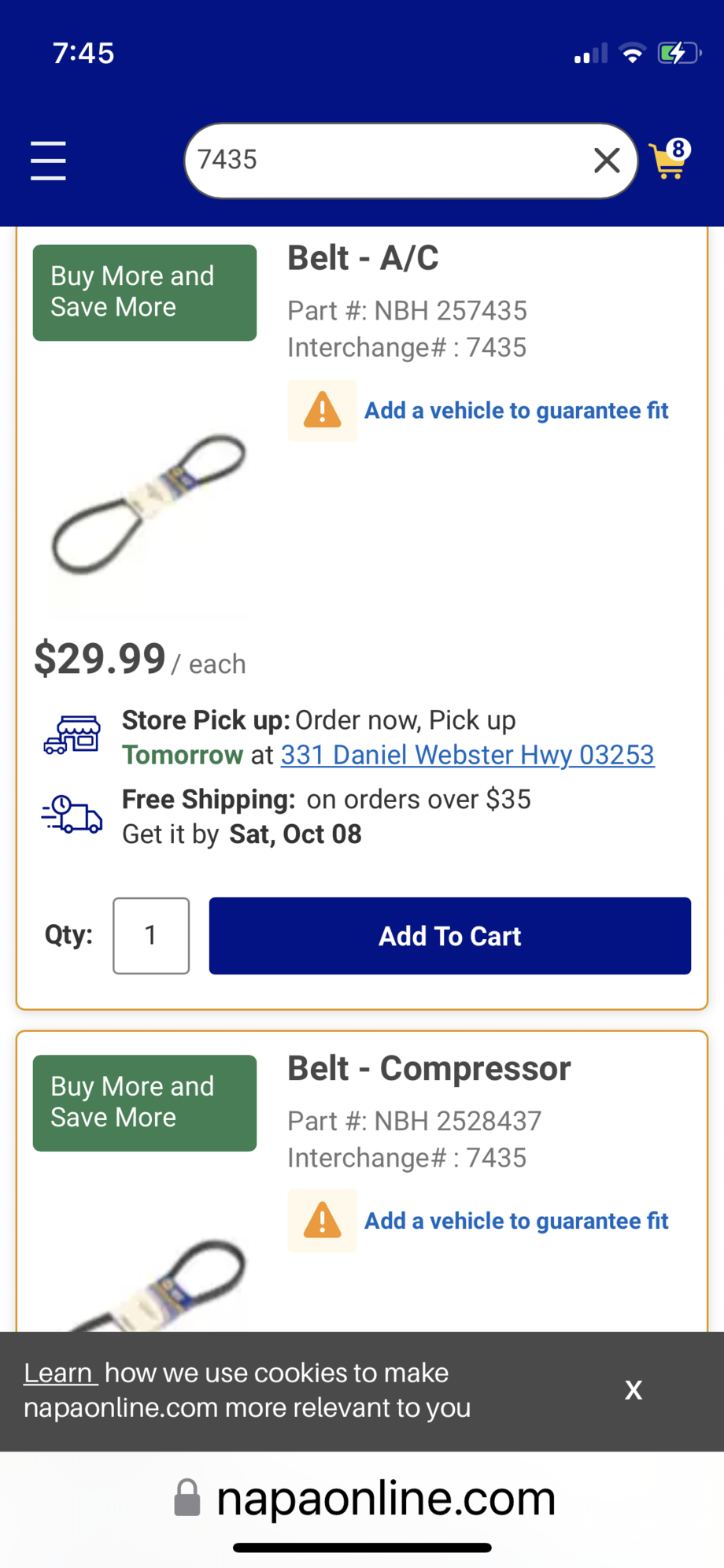Clear the search field with X icon
724x1568 pixels.
606,161
